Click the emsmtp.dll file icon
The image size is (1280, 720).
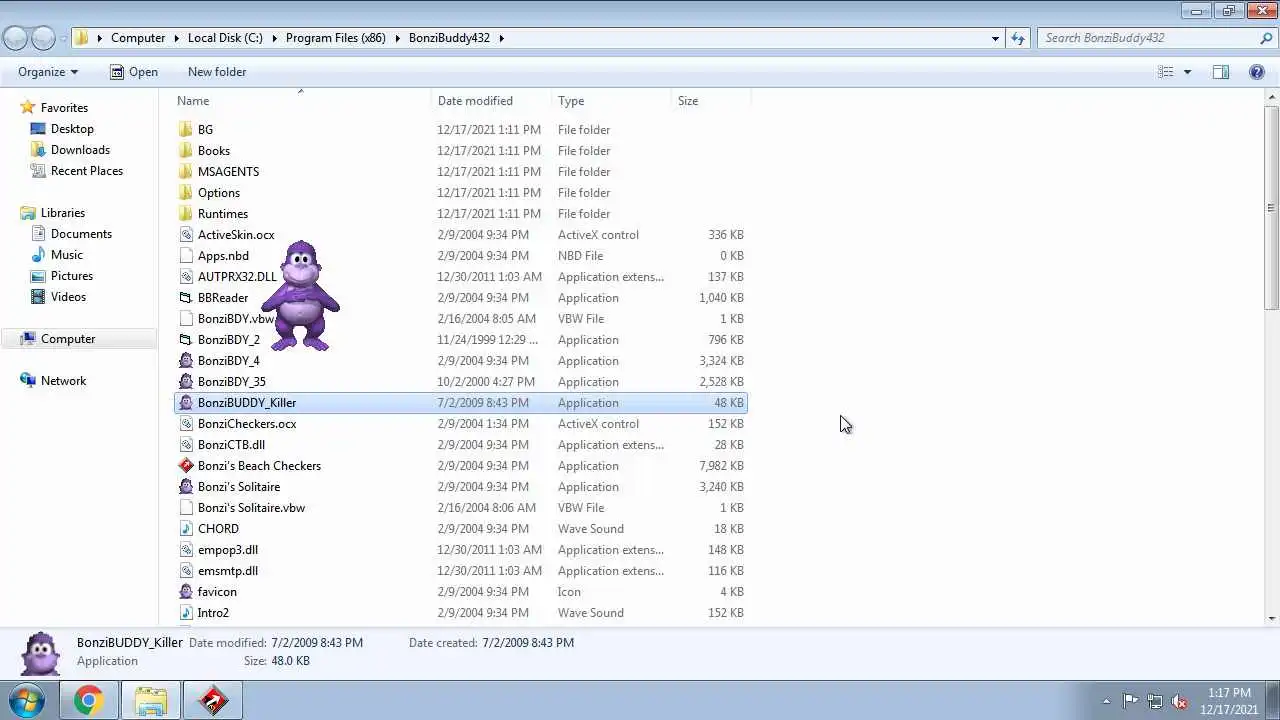pos(185,570)
